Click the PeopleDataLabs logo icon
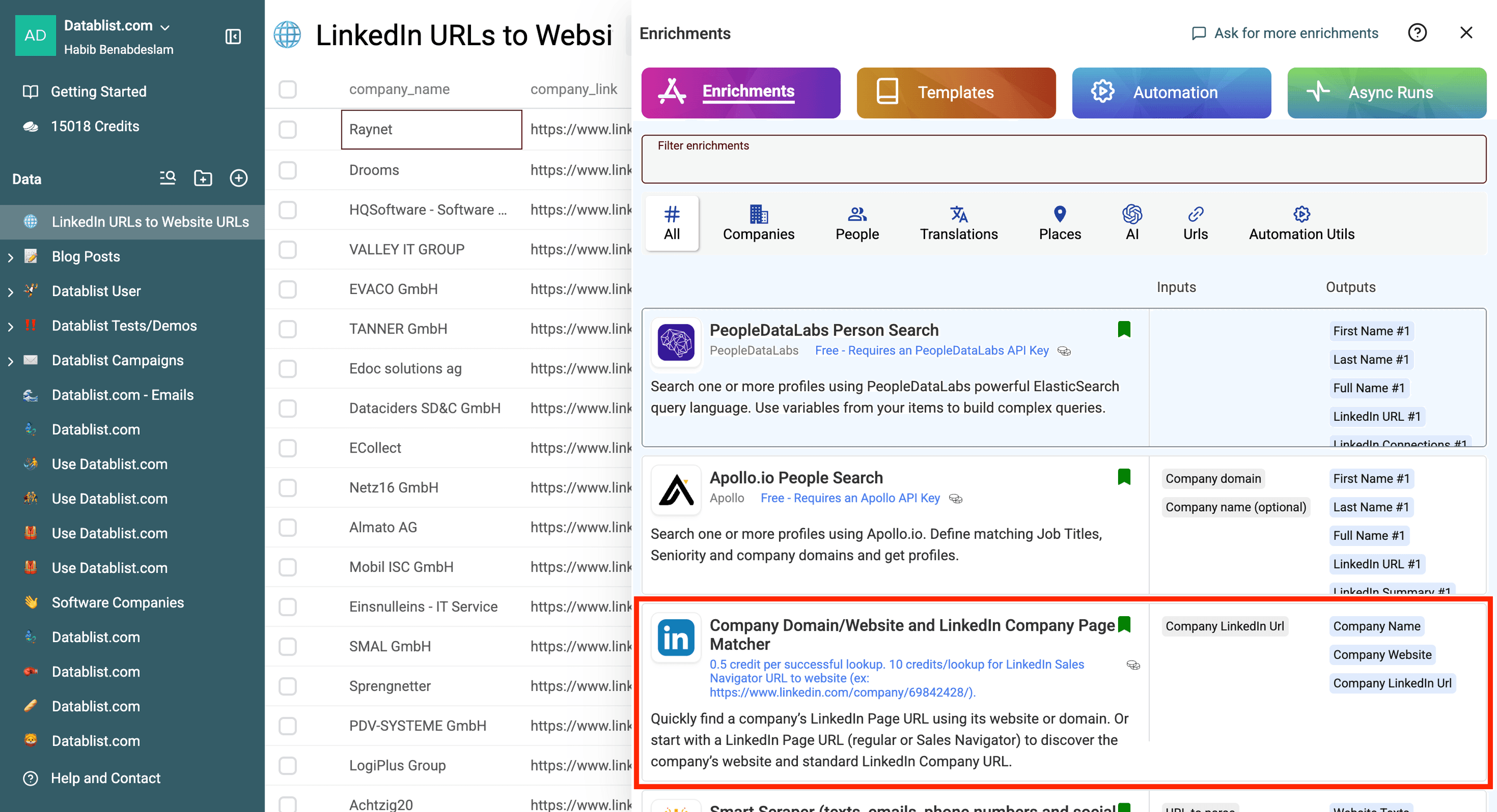Viewport: 1497px width, 812px height. (x=676, y=342)
